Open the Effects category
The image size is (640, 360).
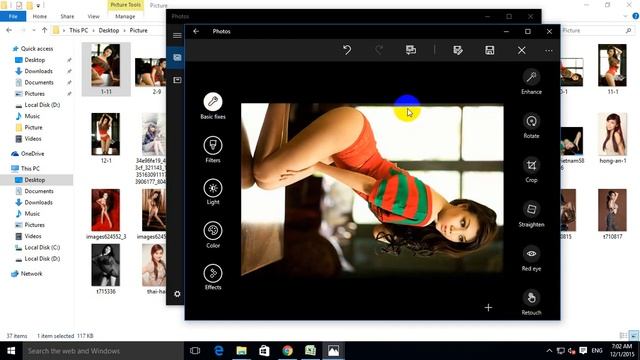click(213, 277)
